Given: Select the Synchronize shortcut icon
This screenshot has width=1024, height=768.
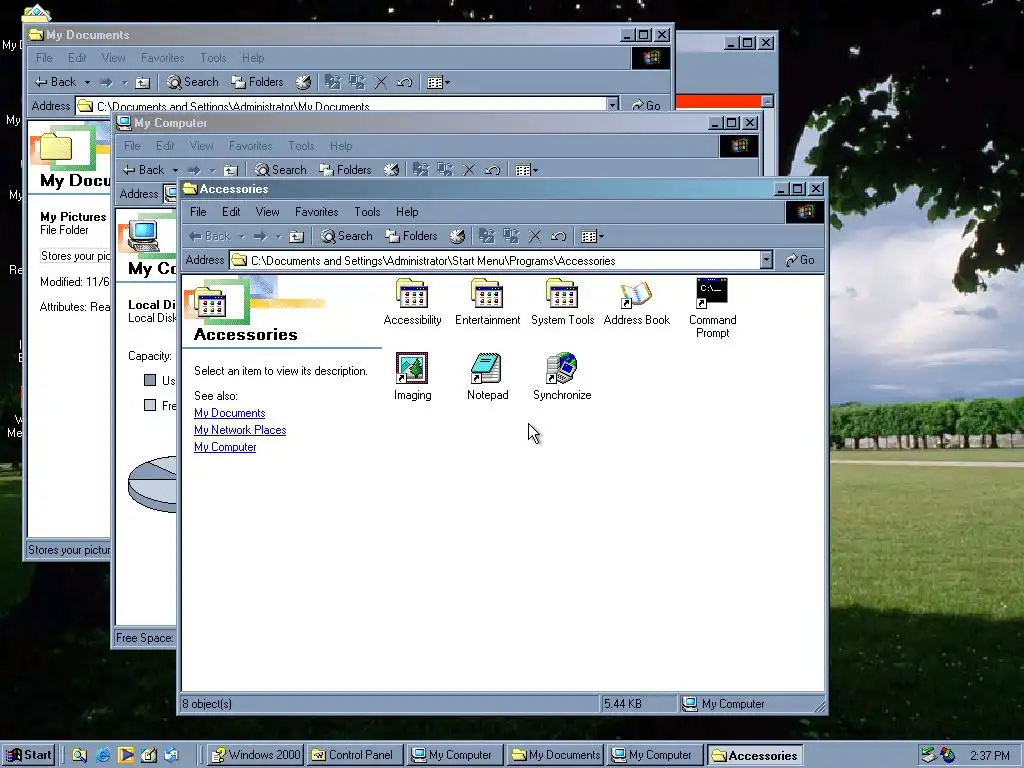Looking at the screenshot, I should (x=562, y=368).
